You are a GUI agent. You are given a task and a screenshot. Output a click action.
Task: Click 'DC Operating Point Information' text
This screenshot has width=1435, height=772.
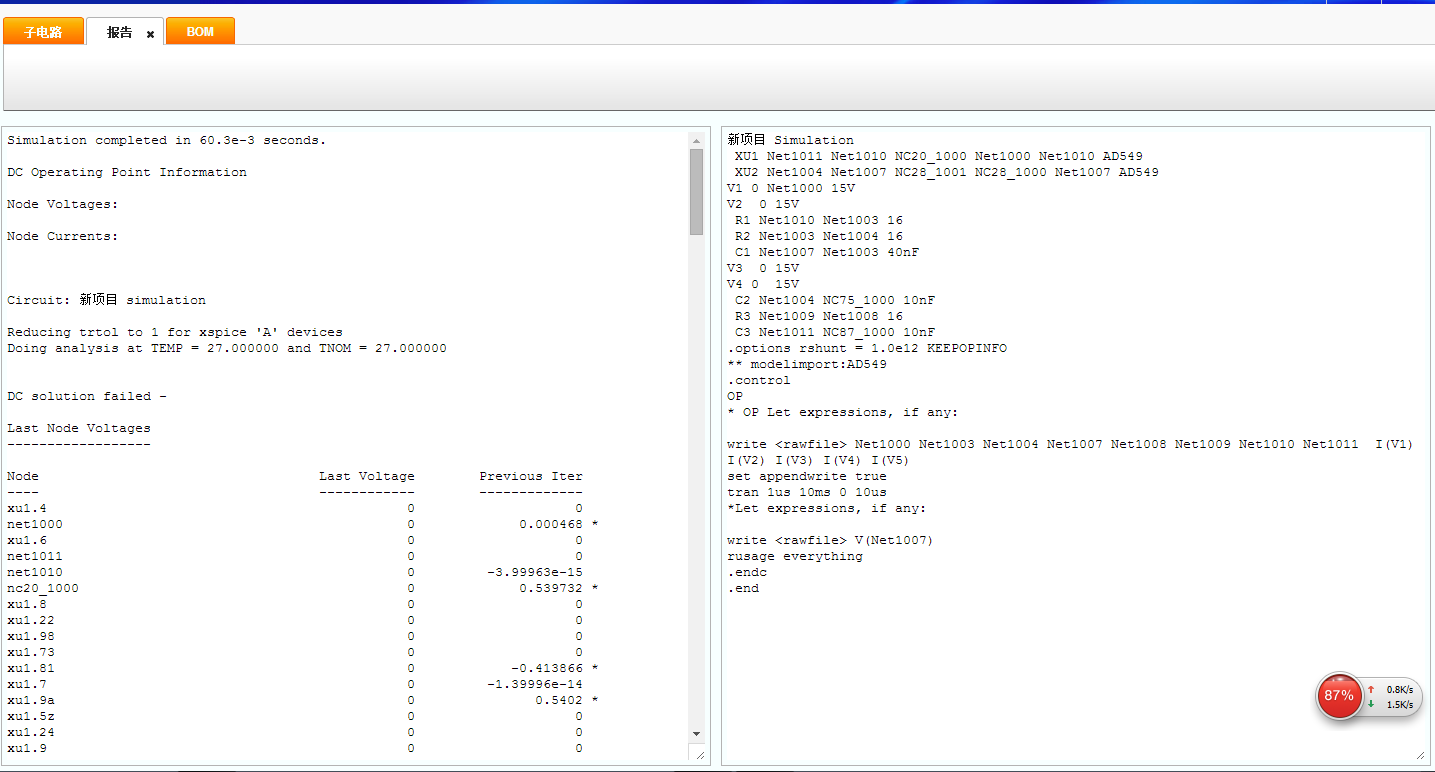coord(127,172)
